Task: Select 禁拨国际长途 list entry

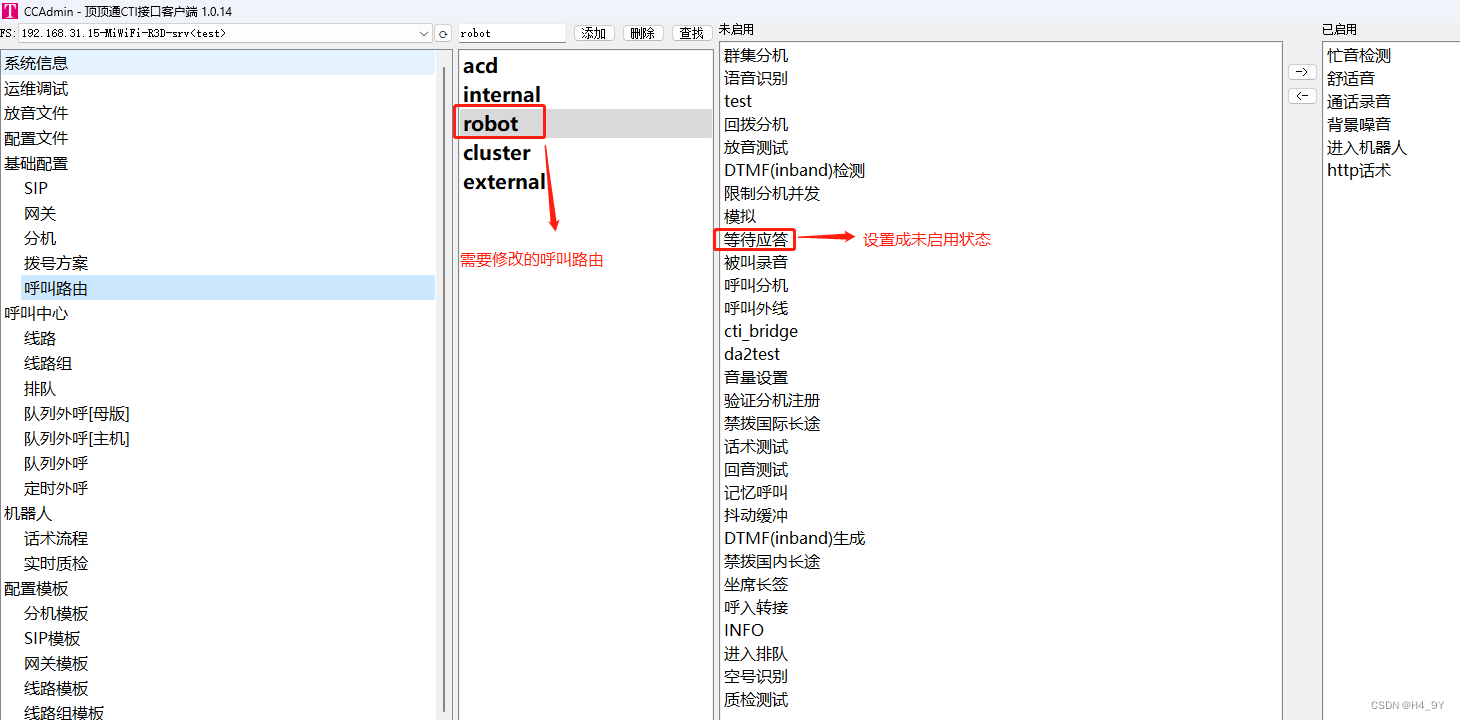Action: coord(772,423)
